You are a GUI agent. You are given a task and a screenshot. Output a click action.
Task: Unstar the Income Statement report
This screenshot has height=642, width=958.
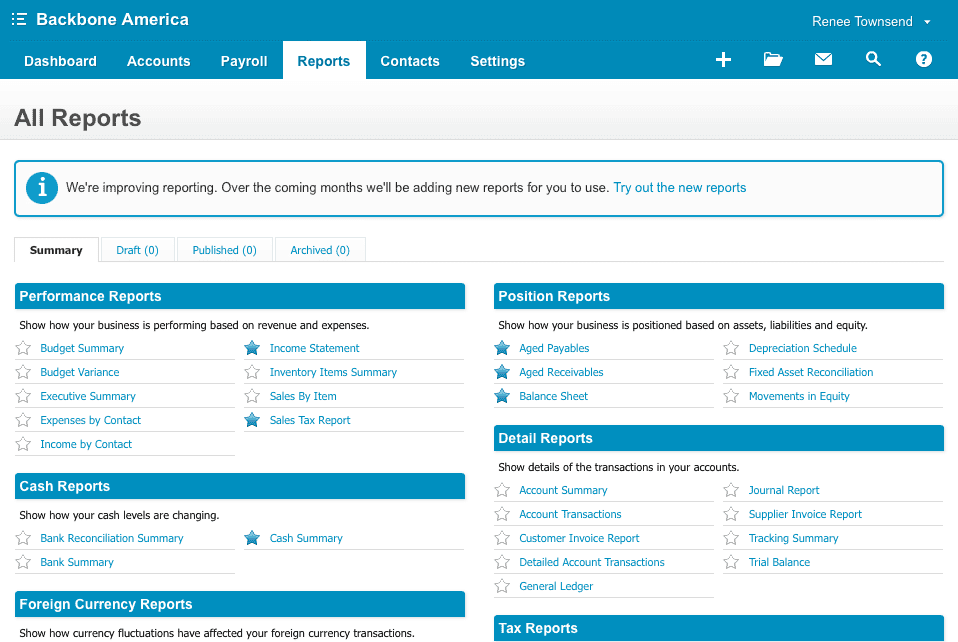tap(252, 348)
